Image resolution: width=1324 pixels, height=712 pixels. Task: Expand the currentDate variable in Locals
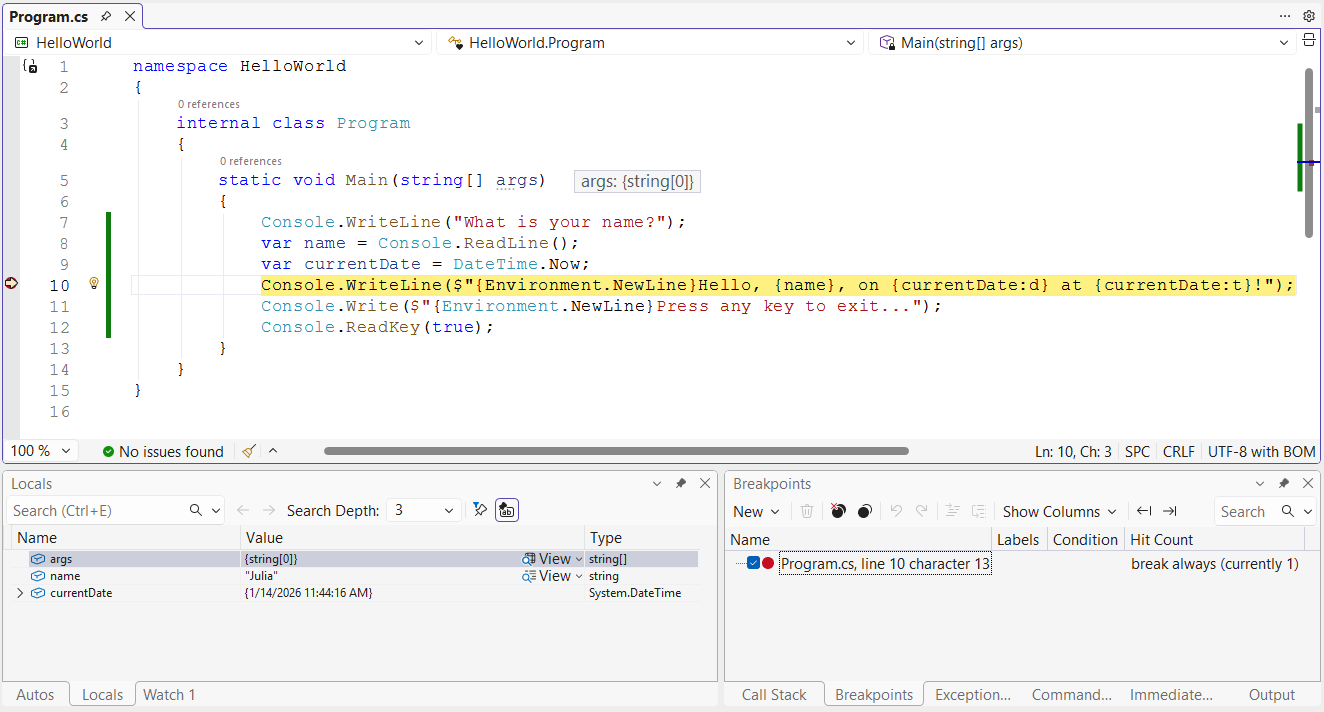click(18, 592)
